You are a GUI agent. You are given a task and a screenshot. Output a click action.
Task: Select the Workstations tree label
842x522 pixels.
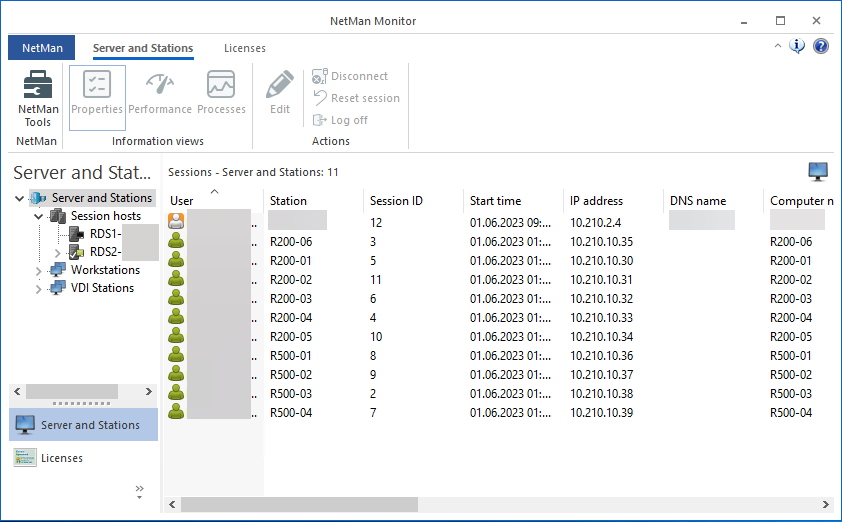tap(105, 270)
